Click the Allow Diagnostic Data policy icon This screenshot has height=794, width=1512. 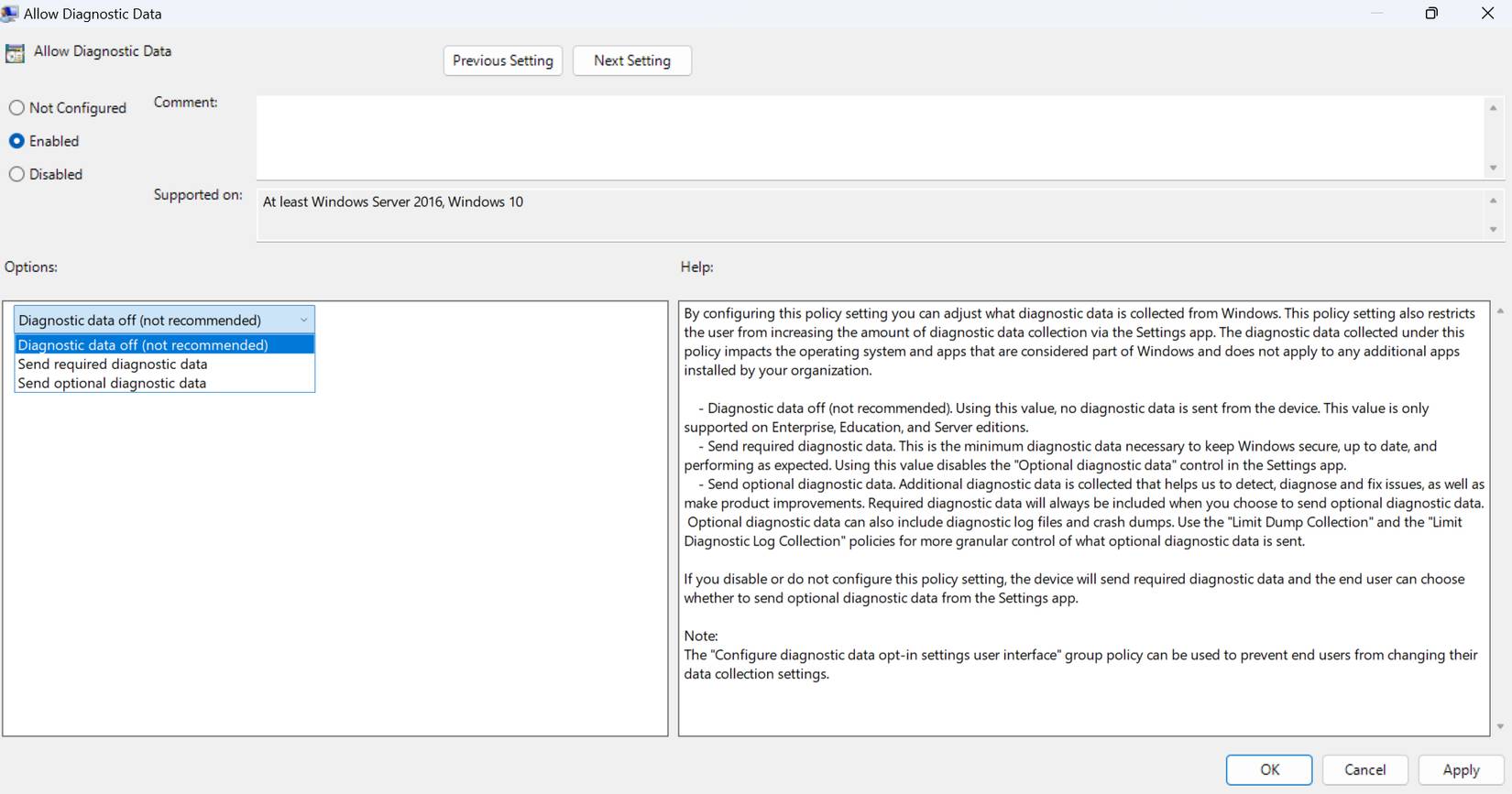point(15,53)
